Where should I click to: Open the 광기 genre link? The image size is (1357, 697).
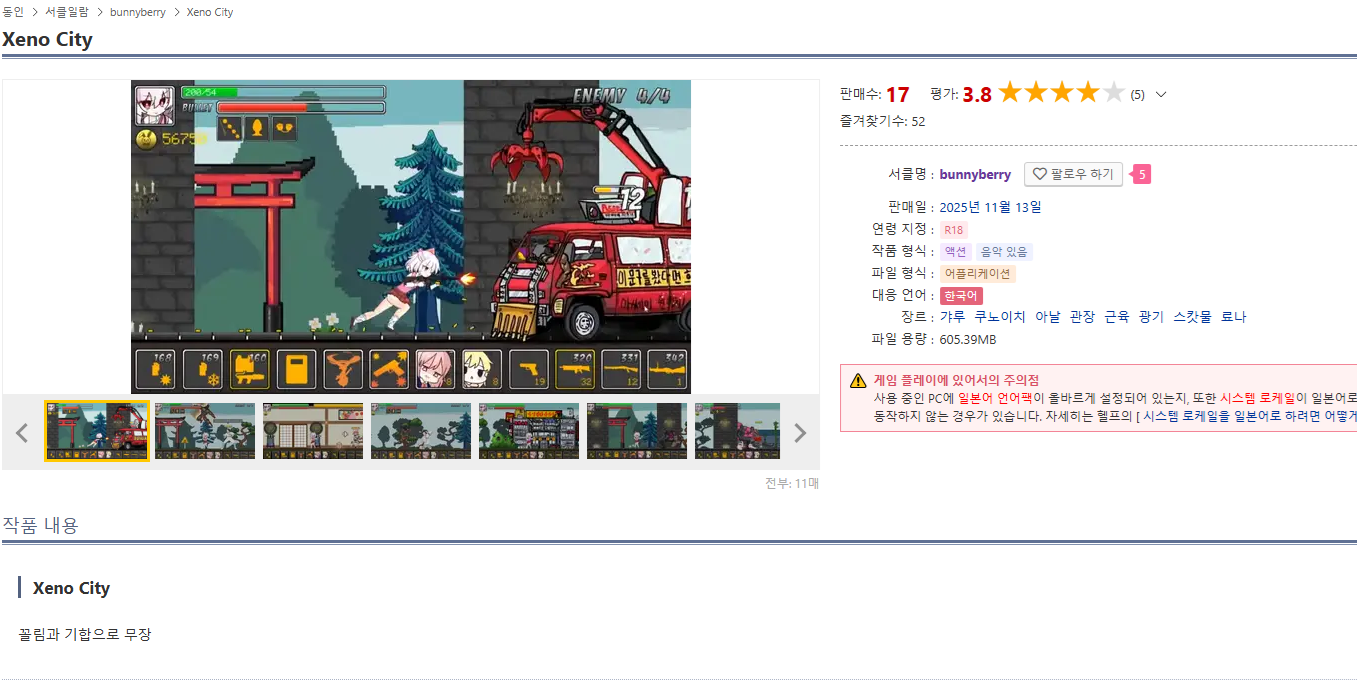(x=1151, y=317)
